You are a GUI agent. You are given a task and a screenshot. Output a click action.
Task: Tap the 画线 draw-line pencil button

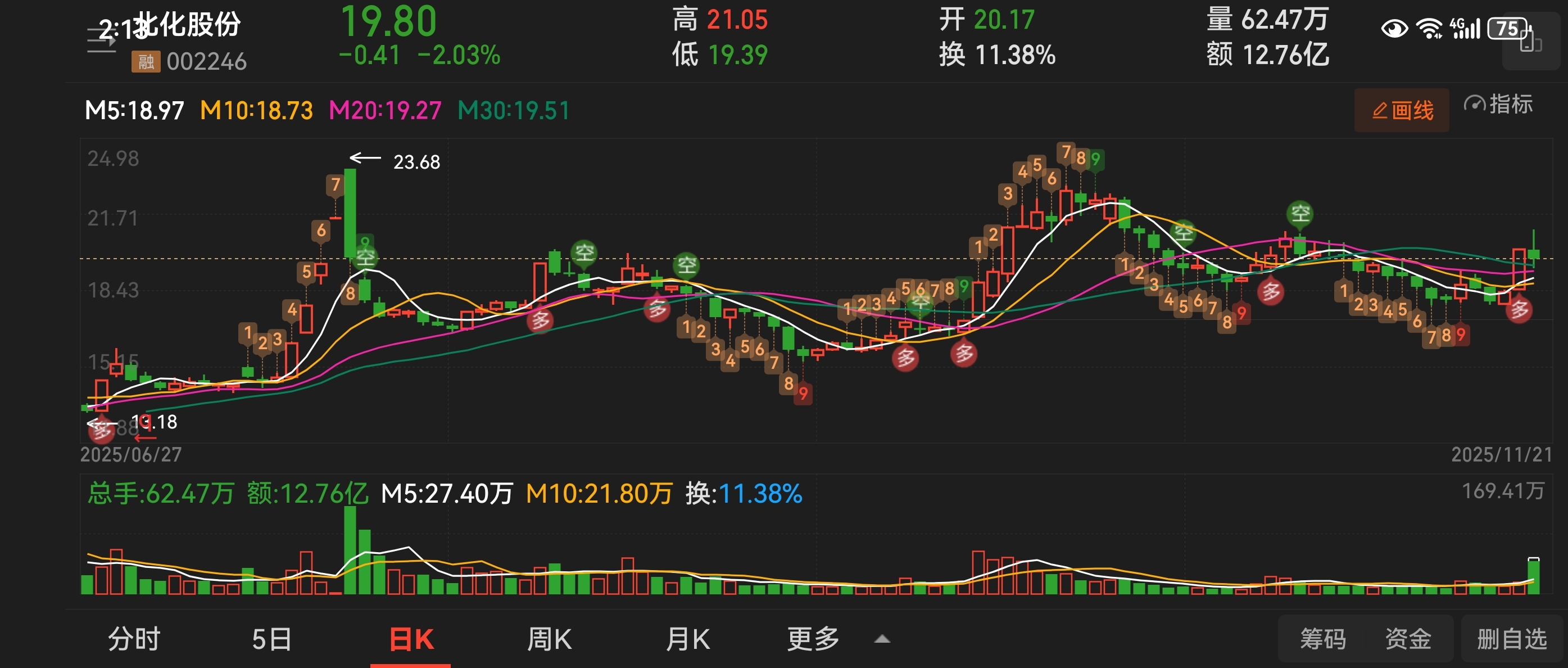[1401, 111]
